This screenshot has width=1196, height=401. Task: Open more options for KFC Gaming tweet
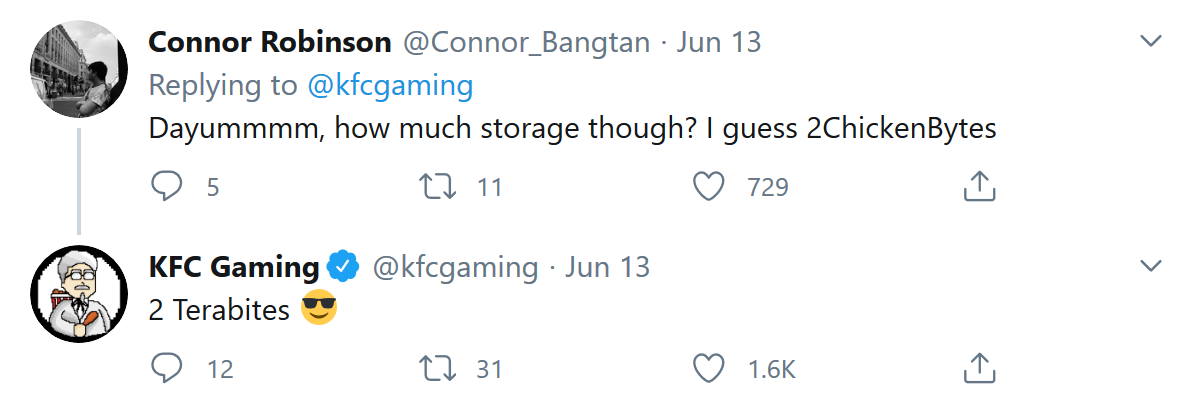1149,266
